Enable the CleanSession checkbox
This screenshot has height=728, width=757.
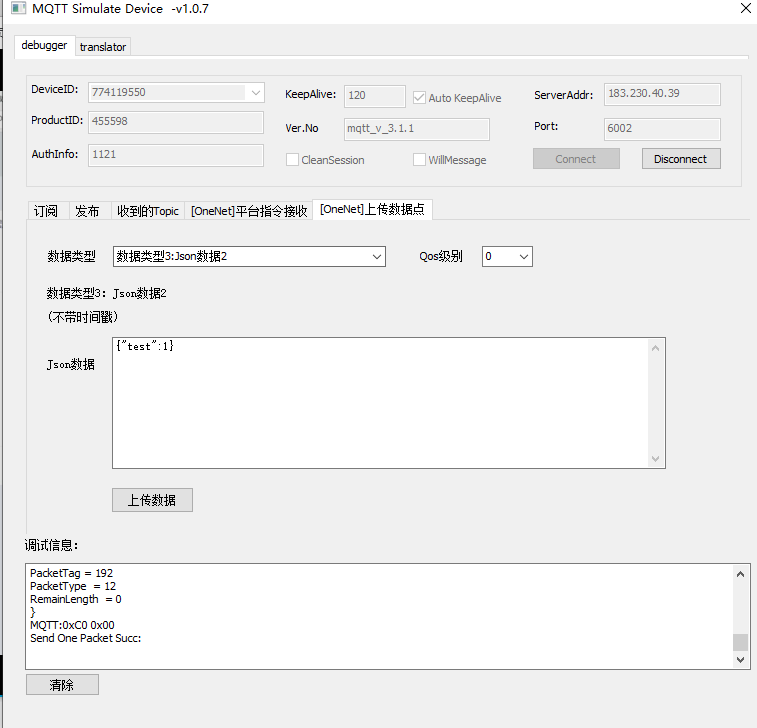click(x=292, y=160)
